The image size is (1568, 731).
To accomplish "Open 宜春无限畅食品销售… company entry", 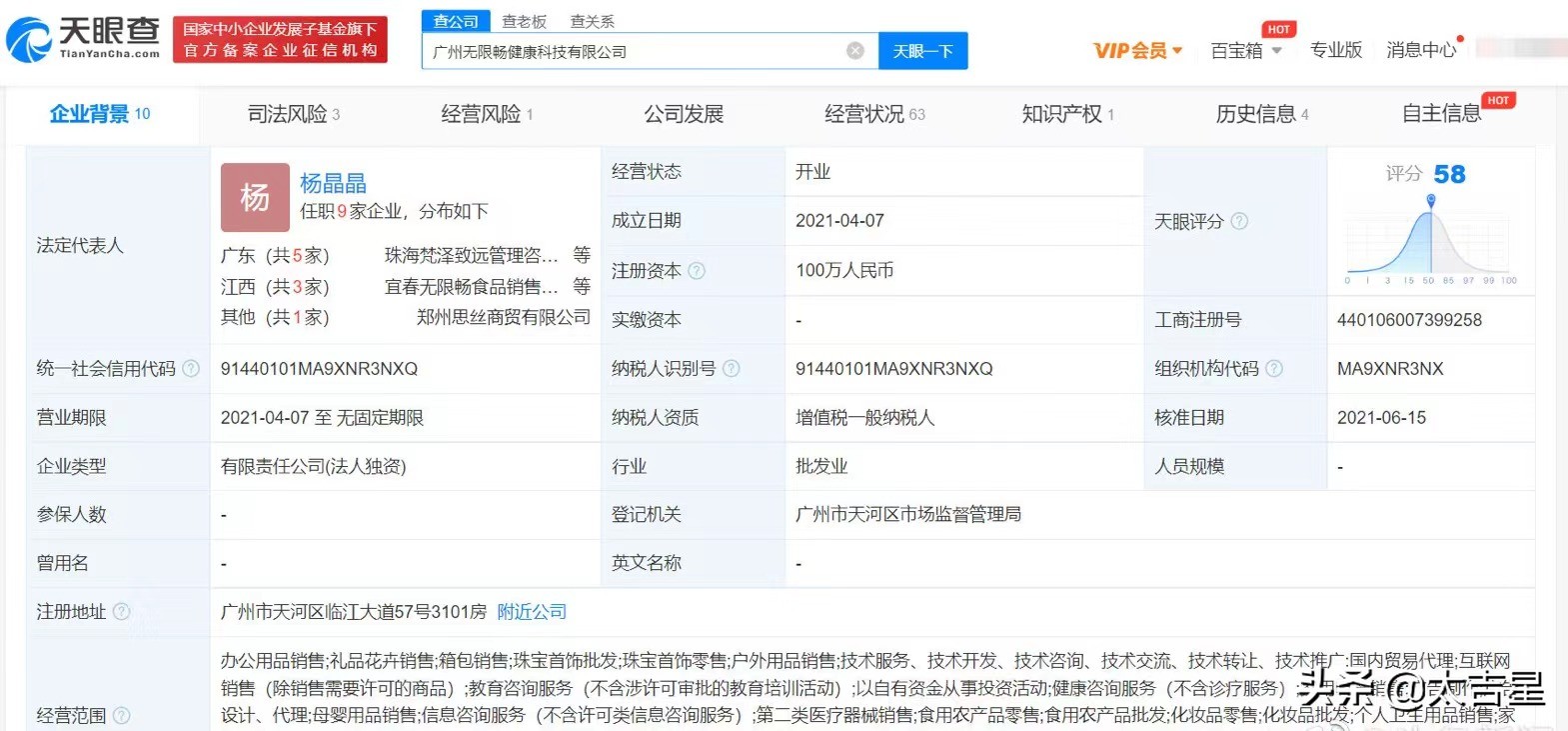I will pos(472,288).
